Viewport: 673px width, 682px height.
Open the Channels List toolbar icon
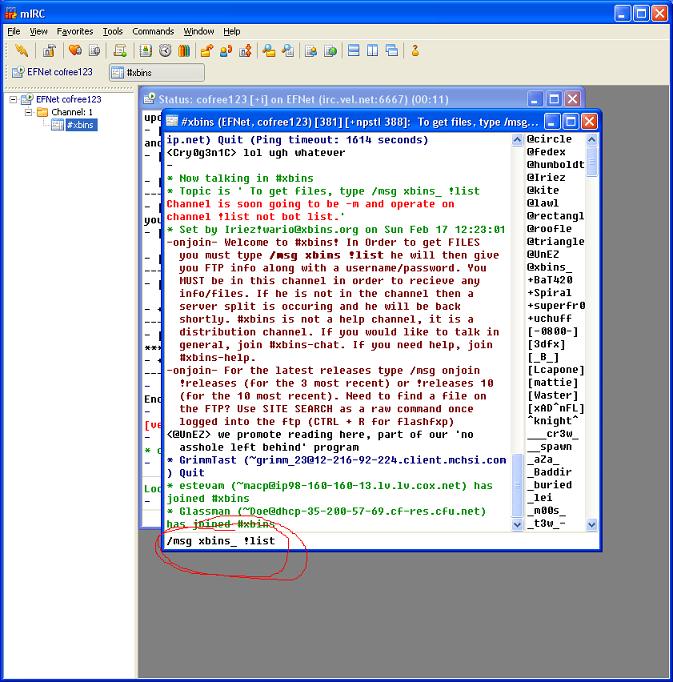point(94,51)
